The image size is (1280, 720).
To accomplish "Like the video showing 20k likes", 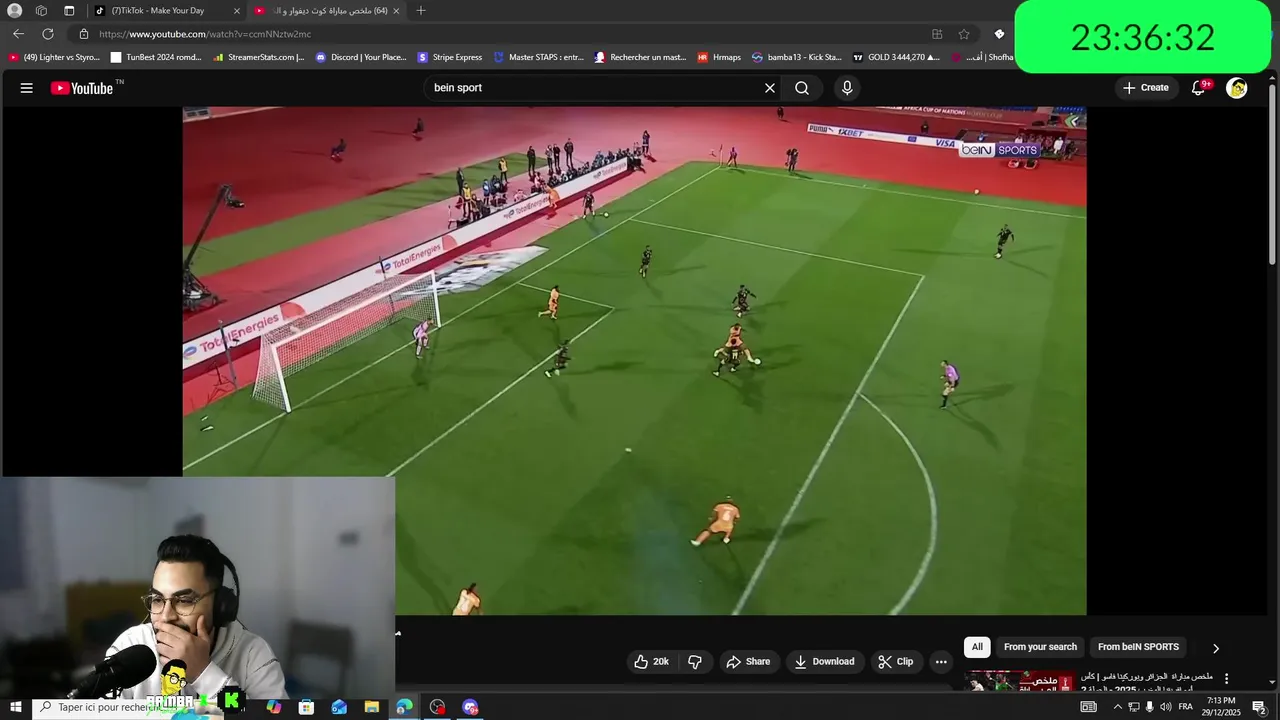I will [x=651, y=661].
